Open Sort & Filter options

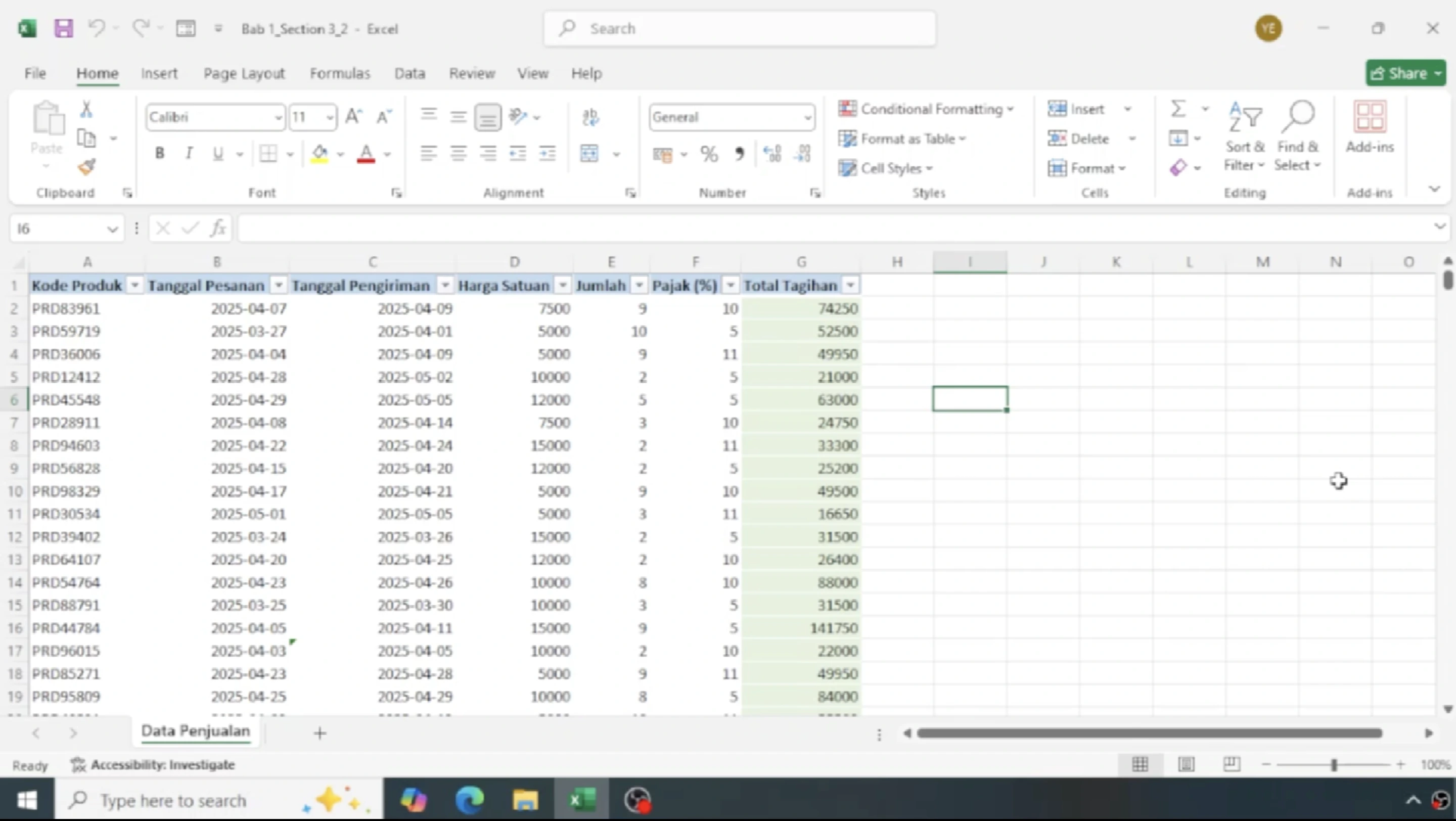[x=1245, y=135]
